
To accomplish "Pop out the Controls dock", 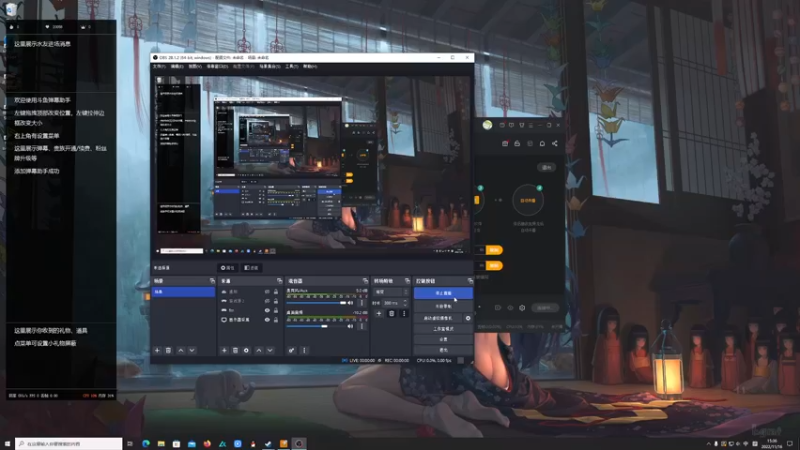I will 470,281.
